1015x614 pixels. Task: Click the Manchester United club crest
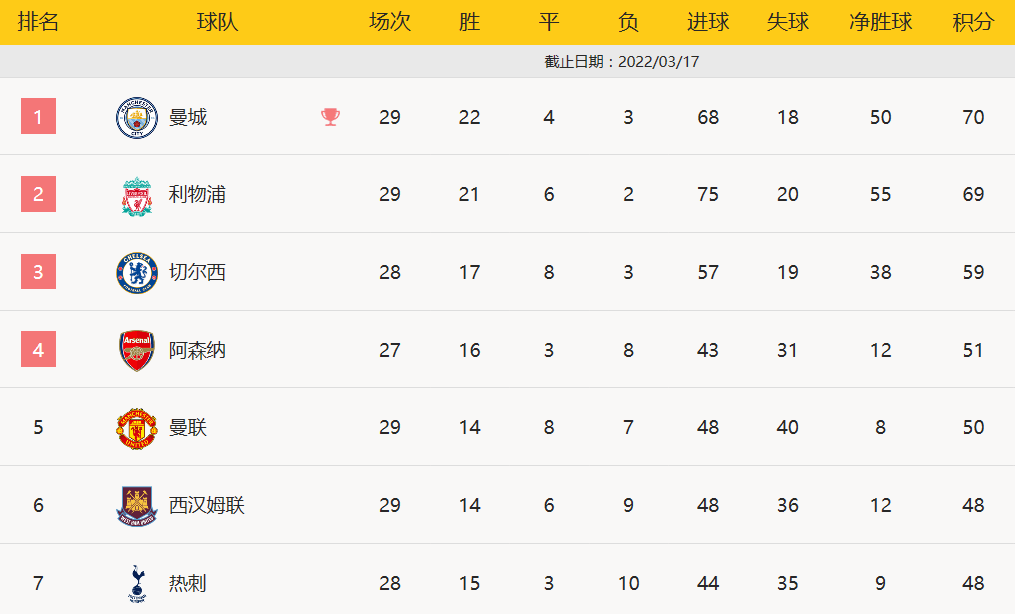point(137,428)
